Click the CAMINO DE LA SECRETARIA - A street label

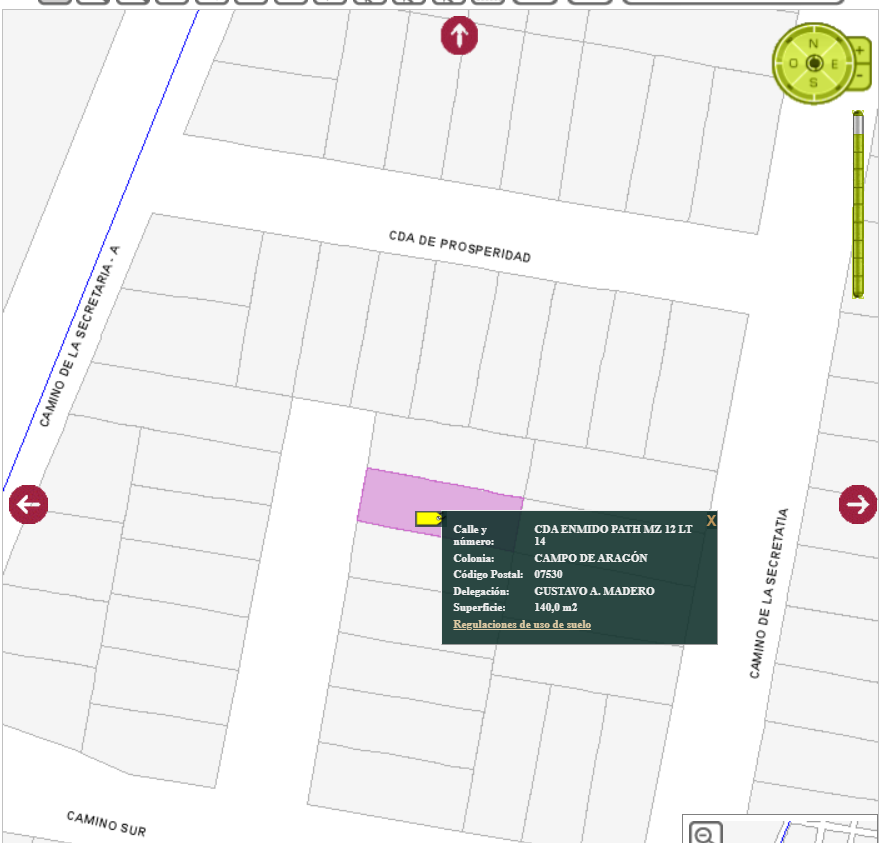79,336
